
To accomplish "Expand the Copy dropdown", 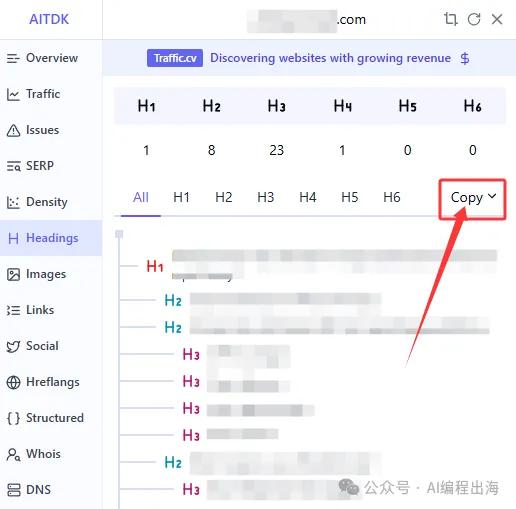I will point(473,198).
